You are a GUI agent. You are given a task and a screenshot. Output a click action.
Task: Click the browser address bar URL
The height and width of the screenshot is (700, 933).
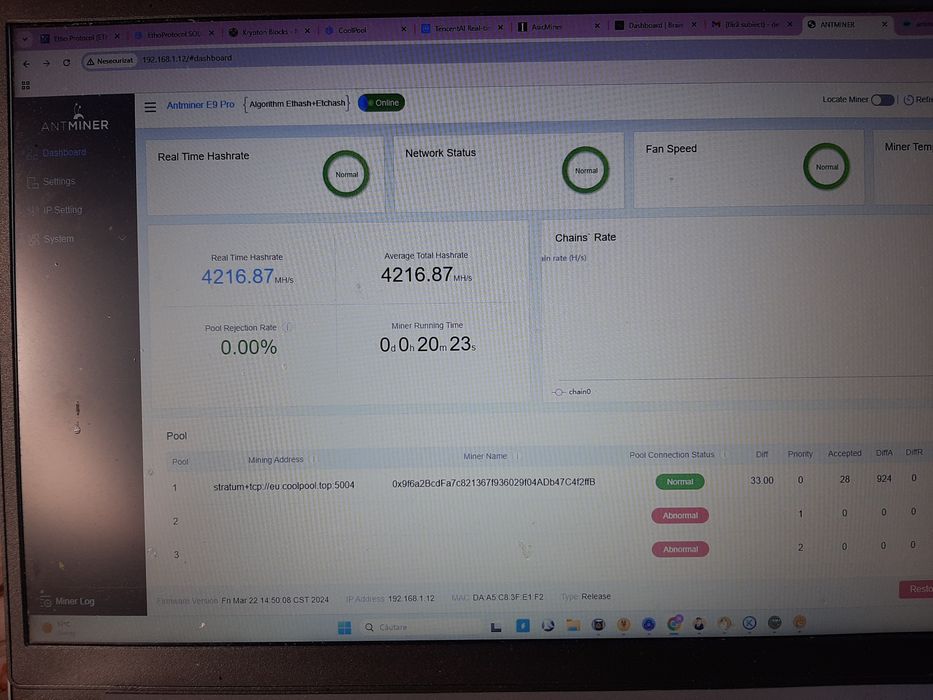(x=187, y=58)
